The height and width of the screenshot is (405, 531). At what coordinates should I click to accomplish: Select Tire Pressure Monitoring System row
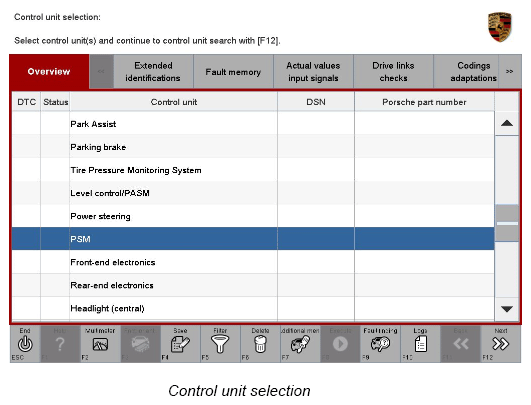(x=253, y=170)
